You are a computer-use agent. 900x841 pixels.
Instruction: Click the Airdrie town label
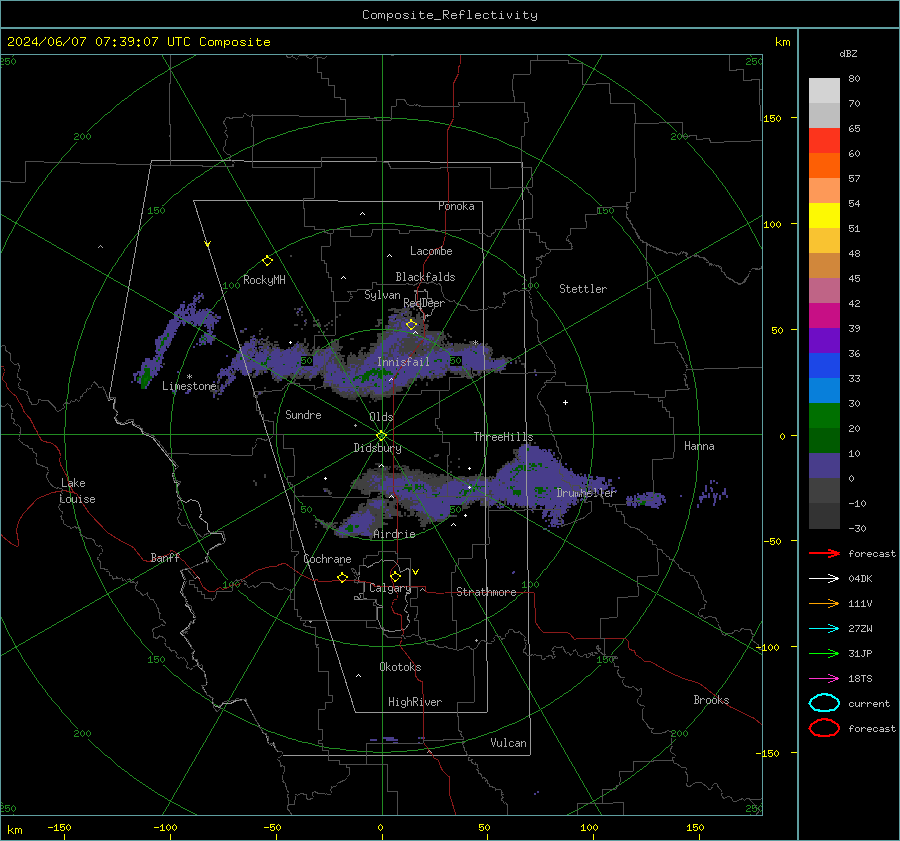394,534
